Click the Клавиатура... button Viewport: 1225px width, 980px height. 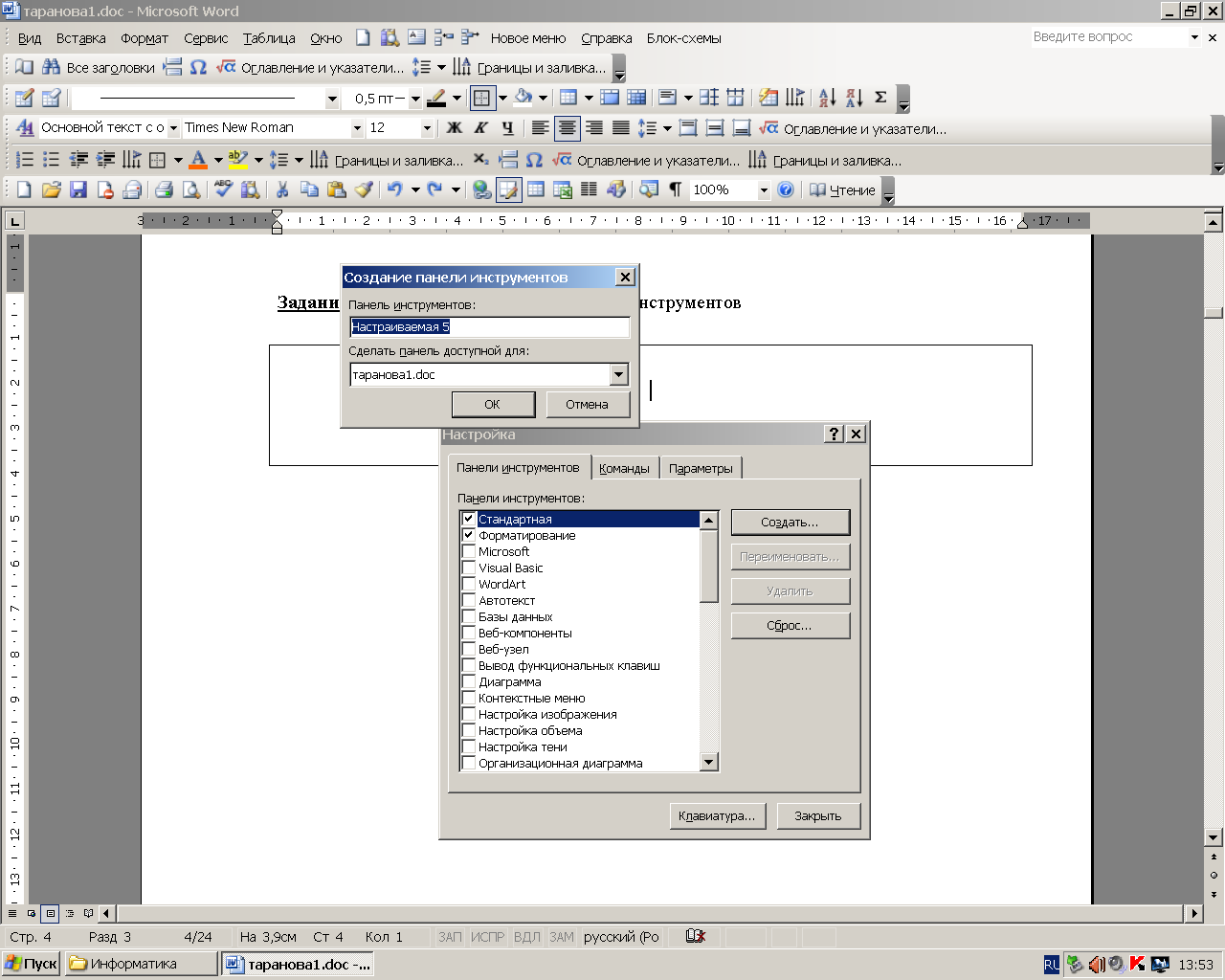[x=717, y=815]
